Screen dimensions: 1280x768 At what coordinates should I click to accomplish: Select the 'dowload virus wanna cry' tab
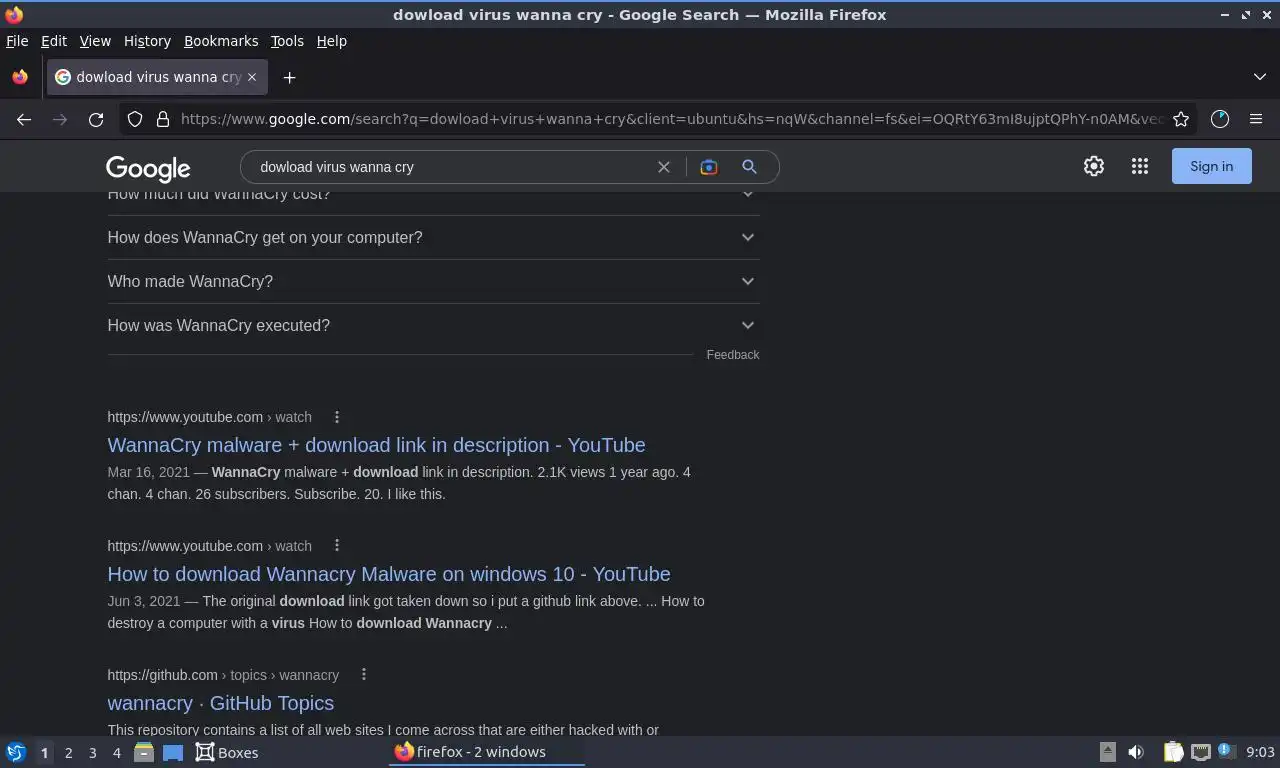click(156, 77)
